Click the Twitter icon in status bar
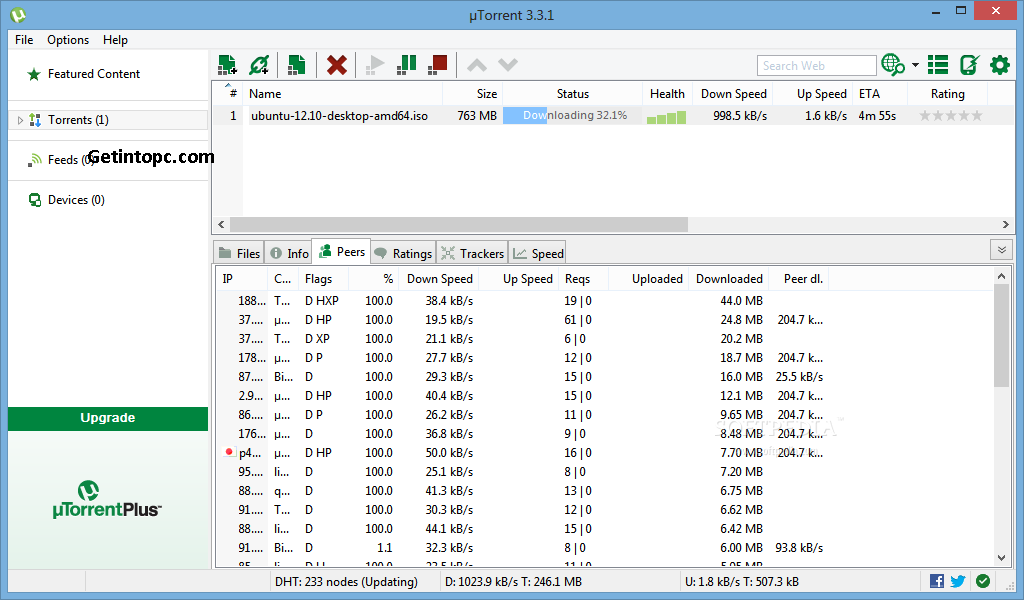The image size is (1024, 600). 958,581
